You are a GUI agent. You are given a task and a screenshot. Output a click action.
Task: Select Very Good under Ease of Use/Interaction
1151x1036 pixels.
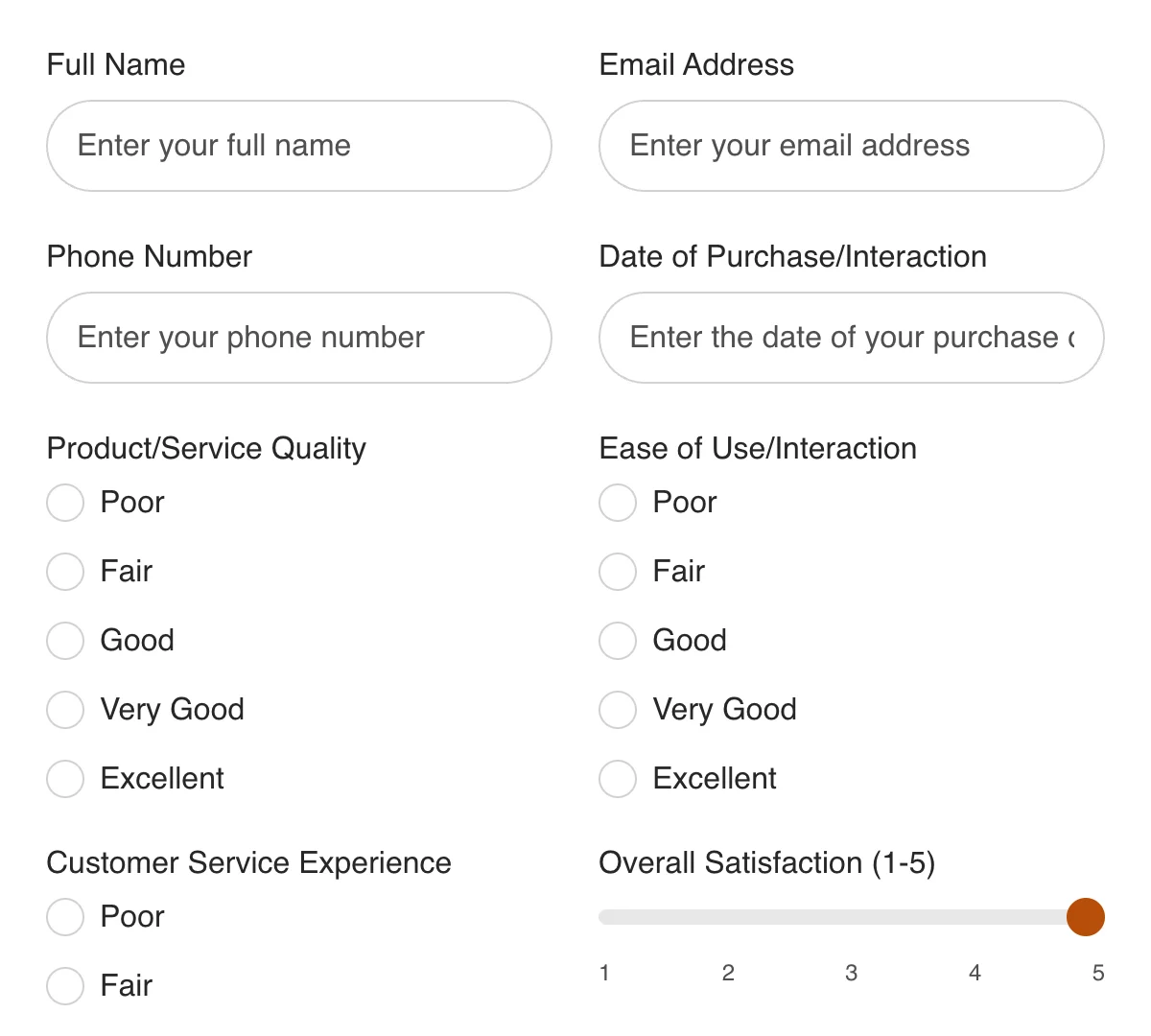[618, 709]
